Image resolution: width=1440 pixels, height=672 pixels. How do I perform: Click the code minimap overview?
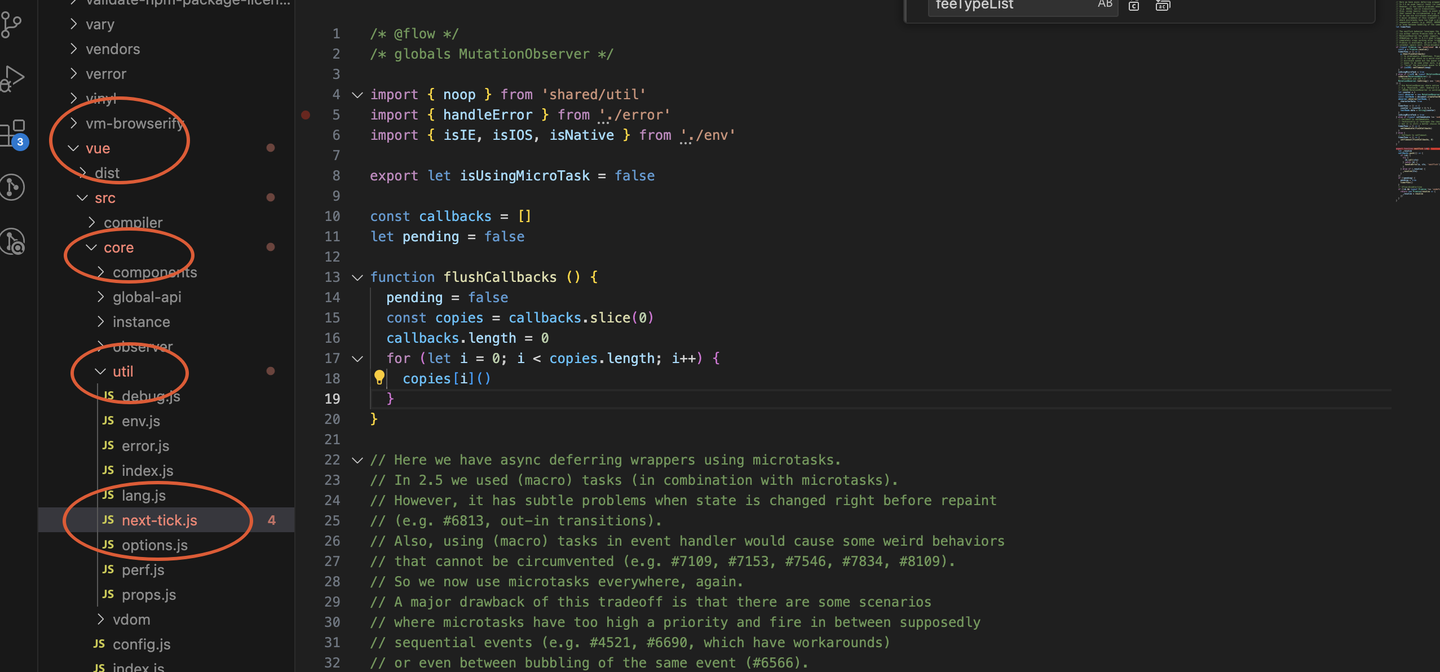pos(1415,100)
